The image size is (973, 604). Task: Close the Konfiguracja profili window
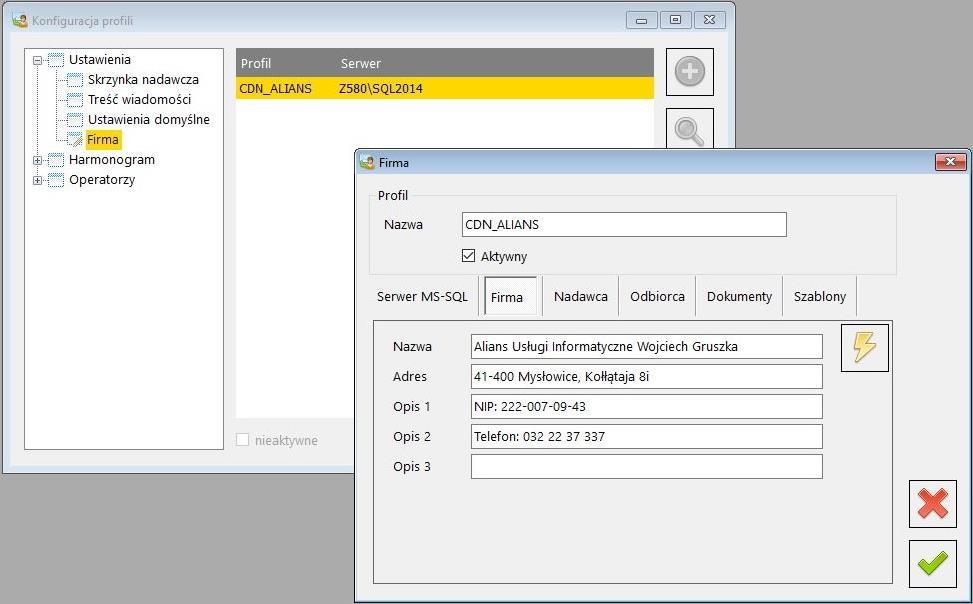pyautogui.click(x=709, y=20)
